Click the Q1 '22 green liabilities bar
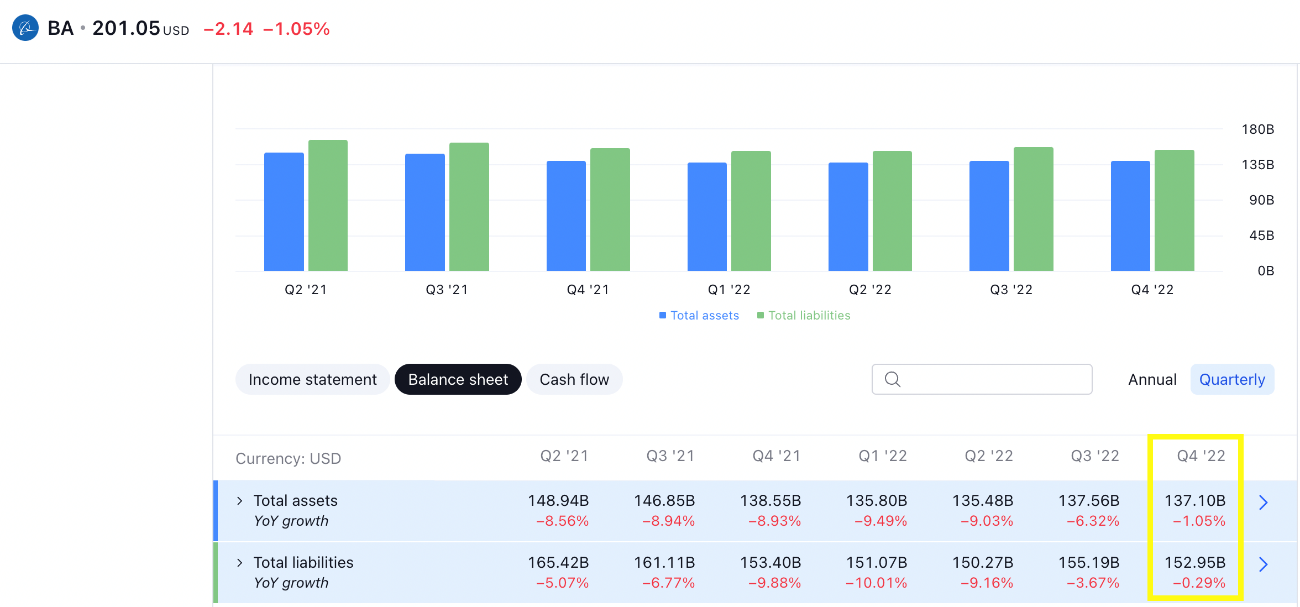Viewport: 1300px width, 607px height. [x=751, y=211]
